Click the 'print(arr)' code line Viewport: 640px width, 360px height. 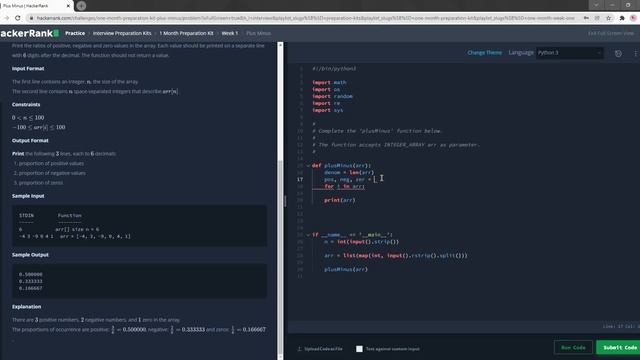point(340,200)
